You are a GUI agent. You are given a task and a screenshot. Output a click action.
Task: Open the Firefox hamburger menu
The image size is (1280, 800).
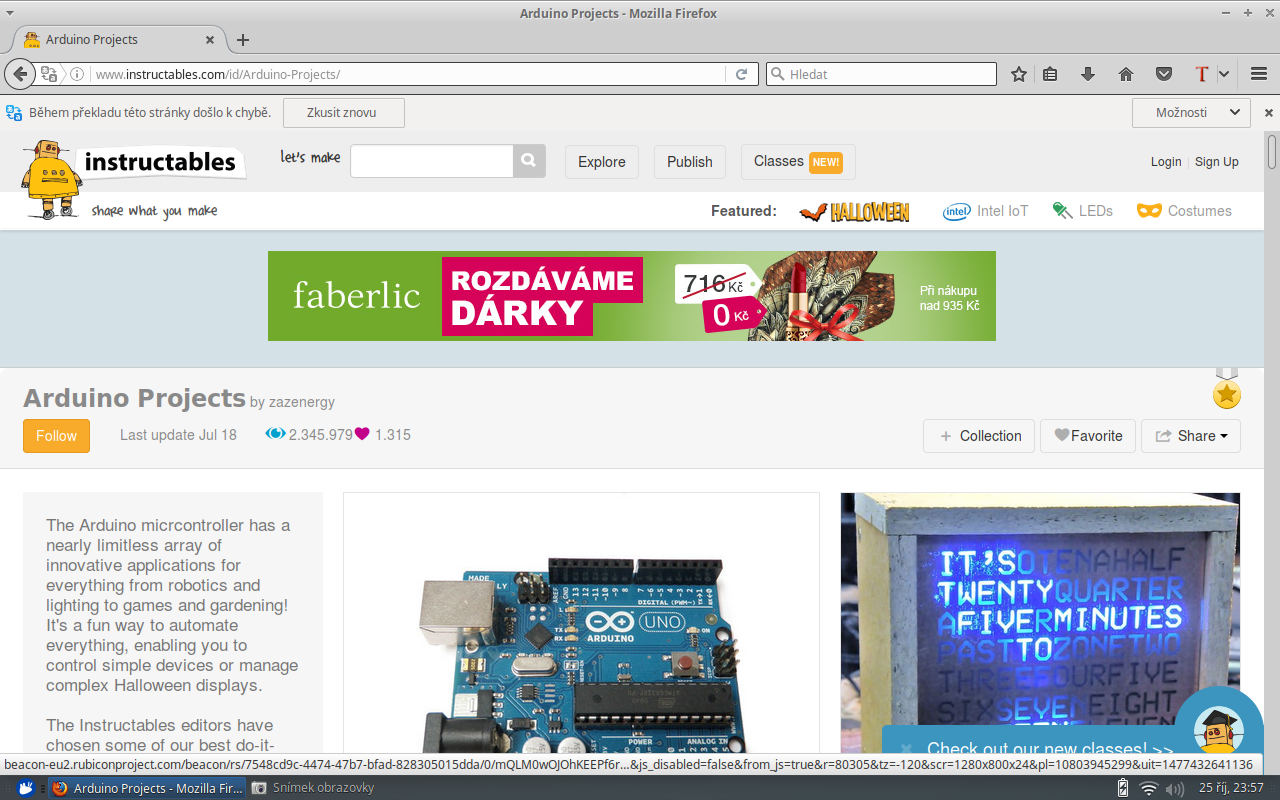click(x=1259, y=74)
